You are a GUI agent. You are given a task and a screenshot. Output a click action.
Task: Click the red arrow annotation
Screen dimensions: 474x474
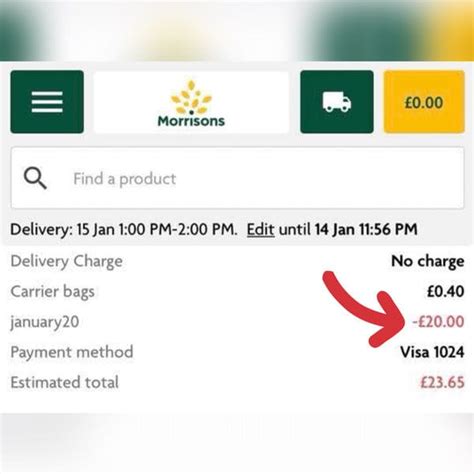pos(363,308)
